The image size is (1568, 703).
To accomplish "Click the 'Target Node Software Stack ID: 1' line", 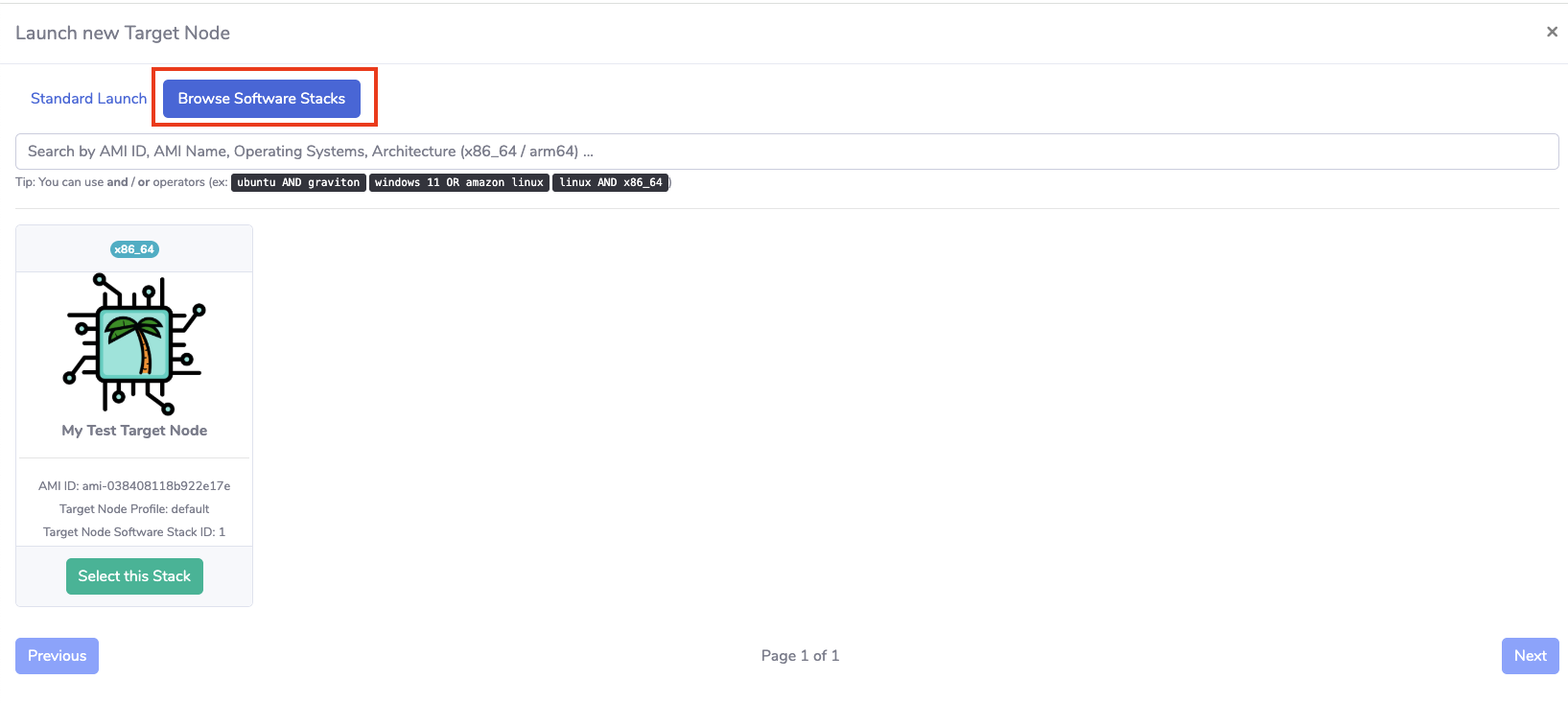I will pos(134,532).
